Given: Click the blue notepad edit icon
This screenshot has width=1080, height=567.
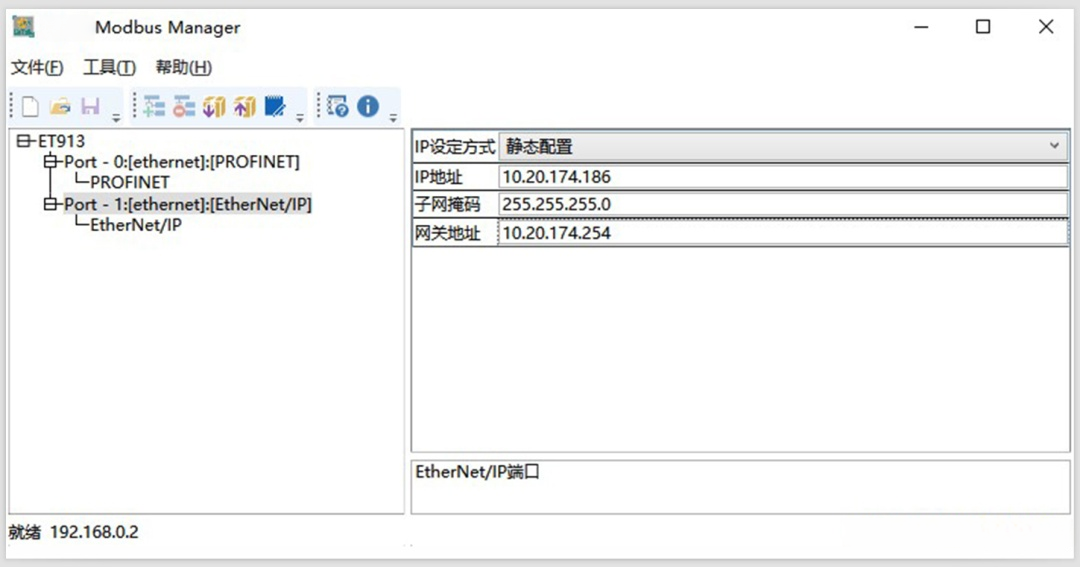Looking at the screenshot, I should [275, 107].
